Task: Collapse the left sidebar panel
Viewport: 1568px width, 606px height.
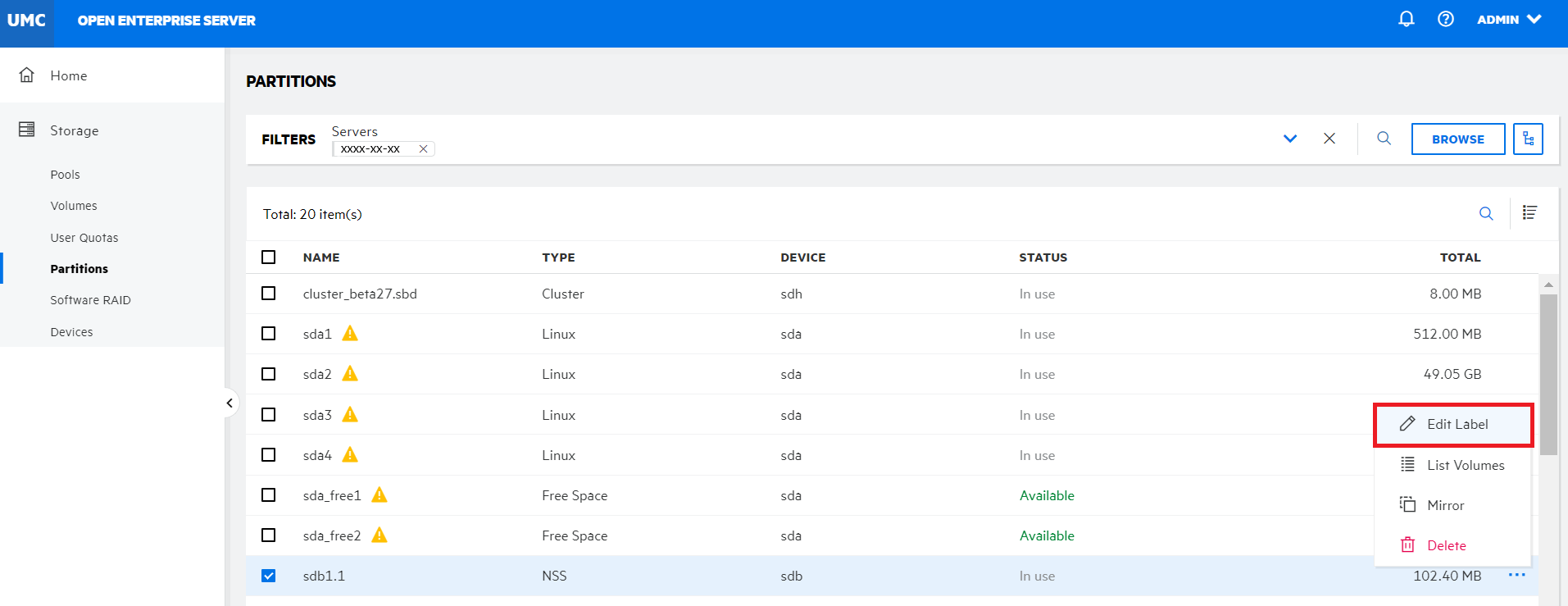Action: click(230, 403)
